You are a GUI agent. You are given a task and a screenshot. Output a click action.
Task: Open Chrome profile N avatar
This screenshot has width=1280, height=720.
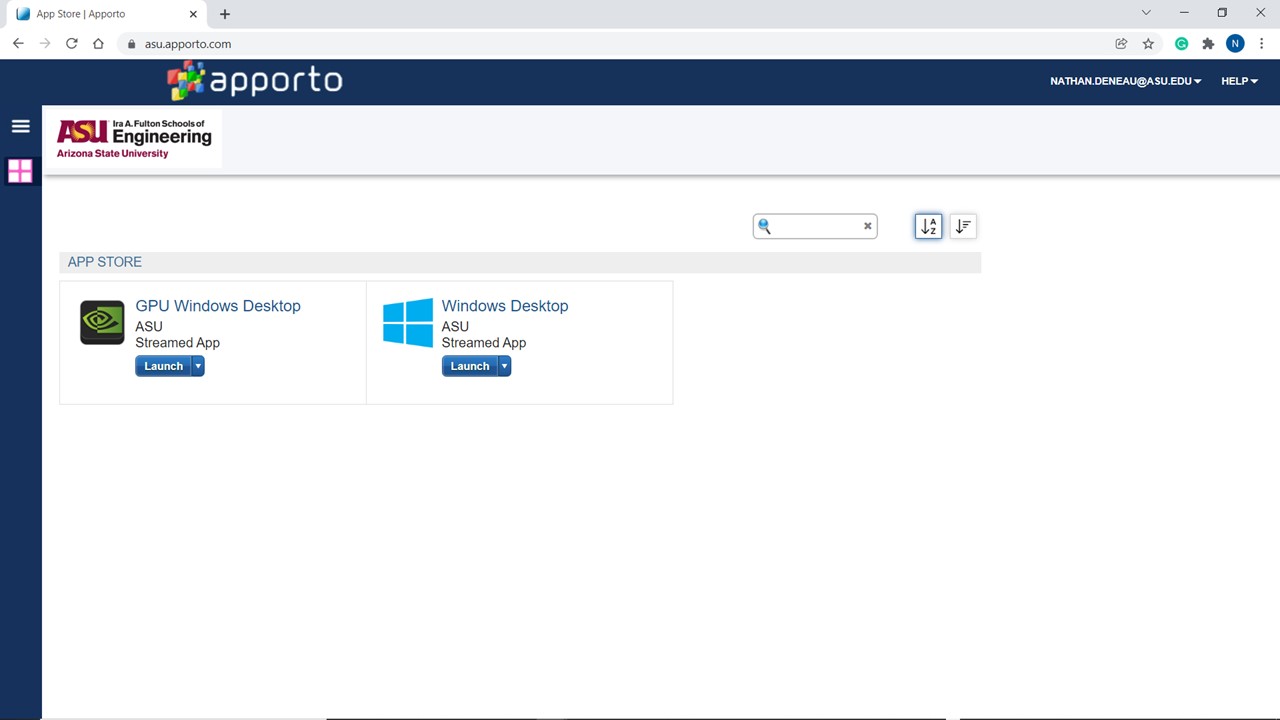tap(1235, 44)
